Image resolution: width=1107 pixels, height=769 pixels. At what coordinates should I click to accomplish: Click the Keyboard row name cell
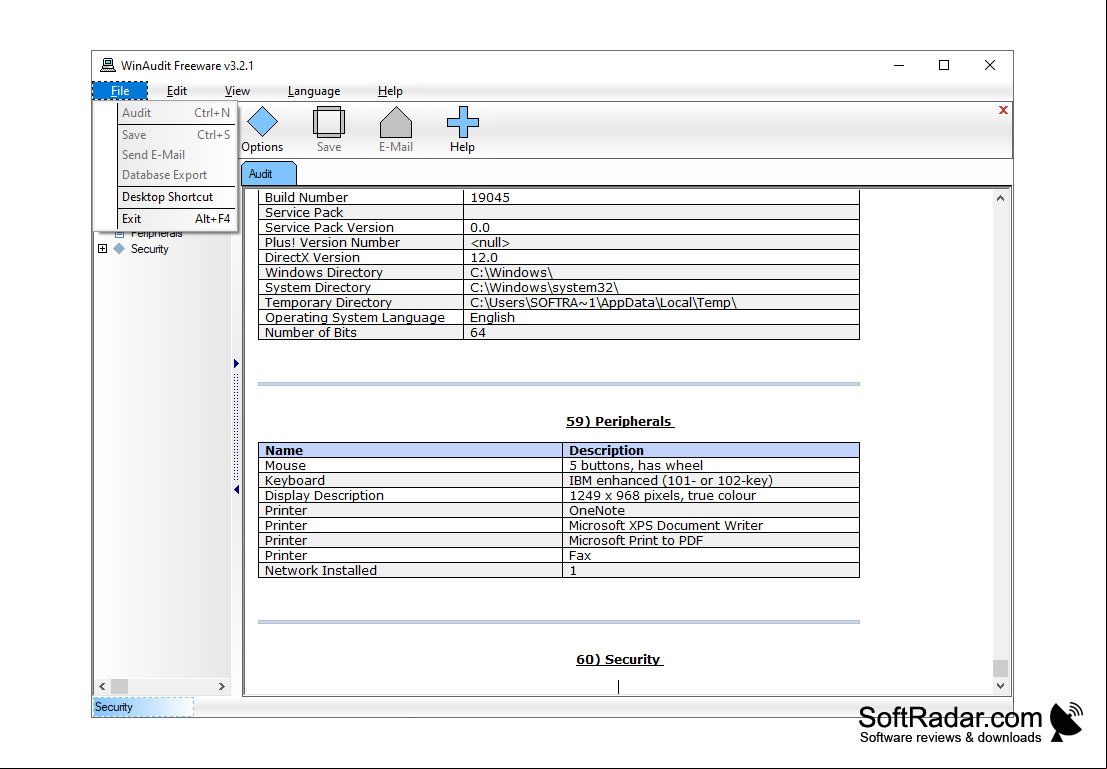411,480
